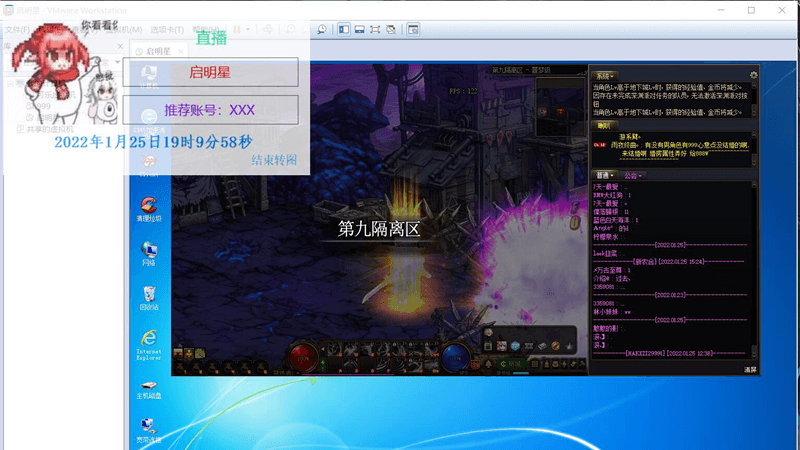The image size is (800, 450).
Task: Click the 推荐账号: XXX box
Action: point(210,110)
